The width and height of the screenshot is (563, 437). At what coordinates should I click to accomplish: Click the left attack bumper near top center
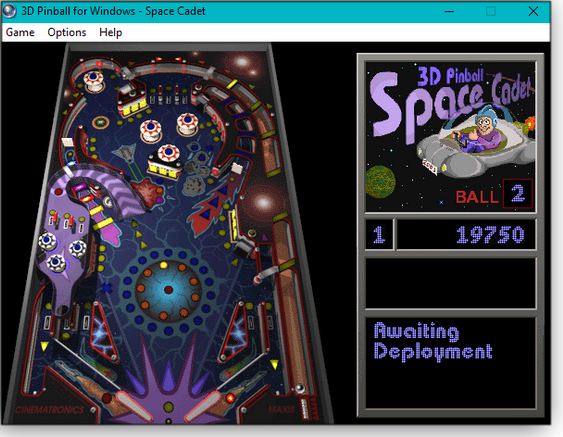click(150, 130)
